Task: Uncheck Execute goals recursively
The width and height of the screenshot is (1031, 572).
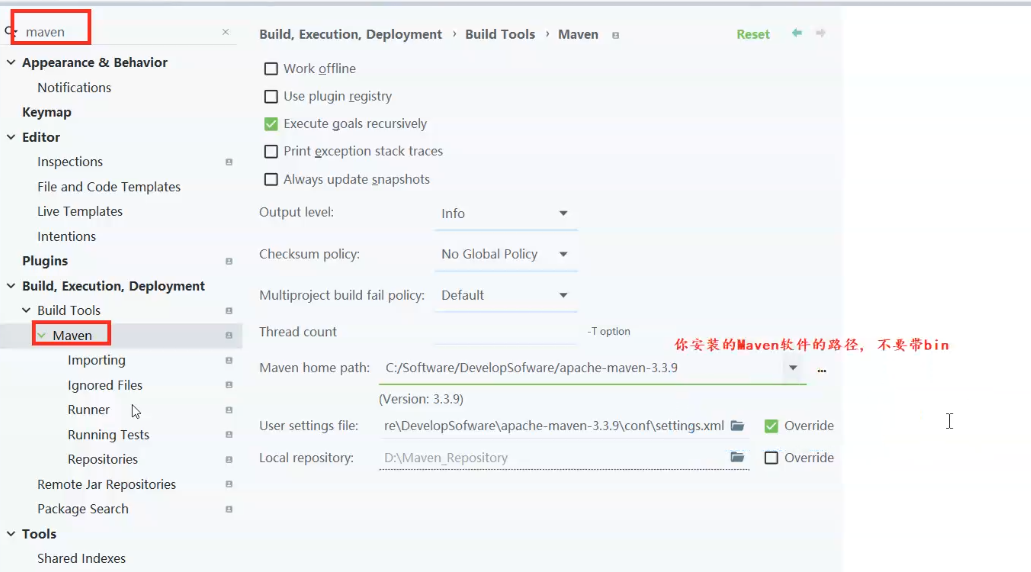Action: (x=271, y=124)
